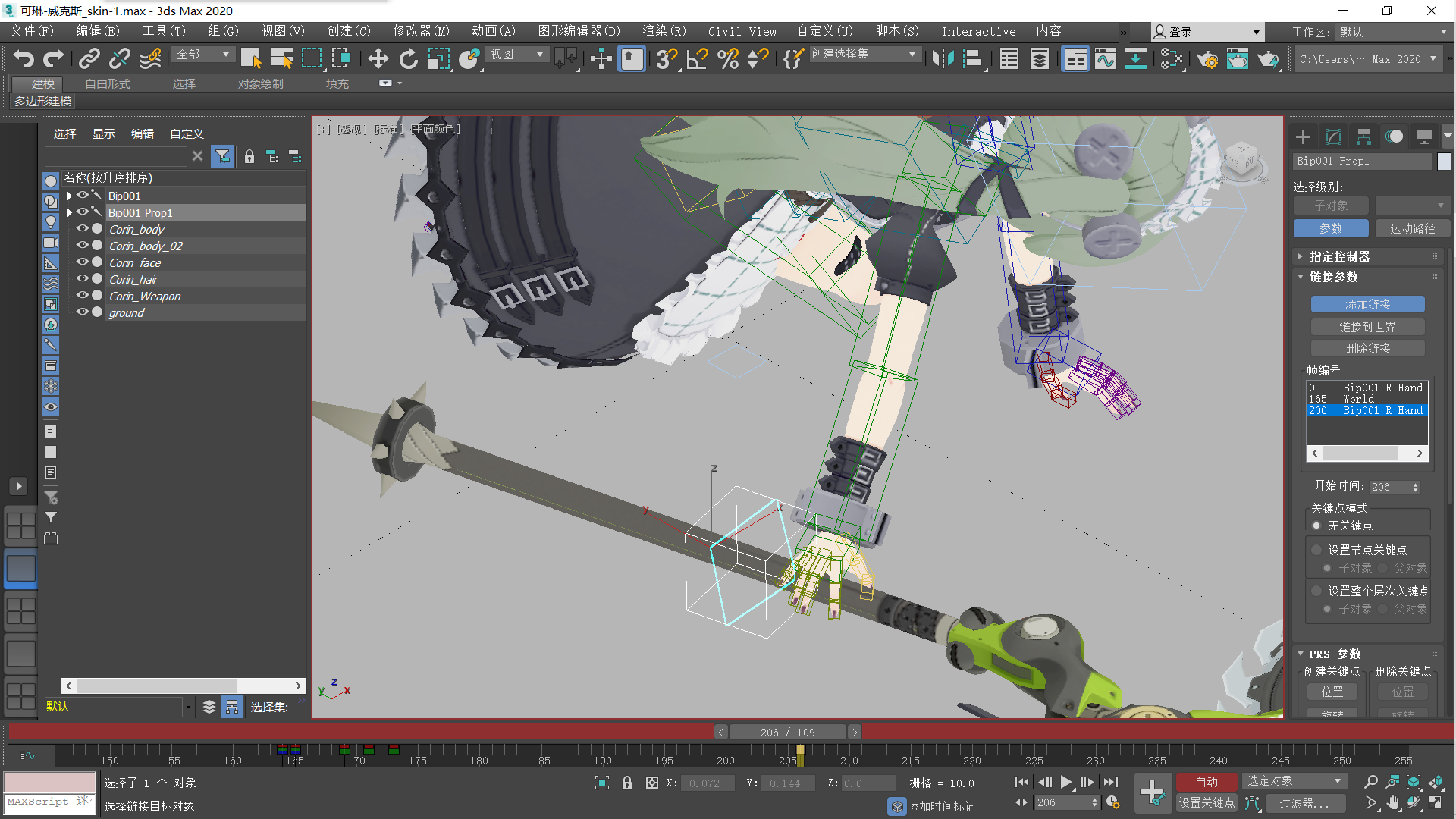Click the 链接到世界 button
The image size is (1456, 819).
click(1367, 327)
